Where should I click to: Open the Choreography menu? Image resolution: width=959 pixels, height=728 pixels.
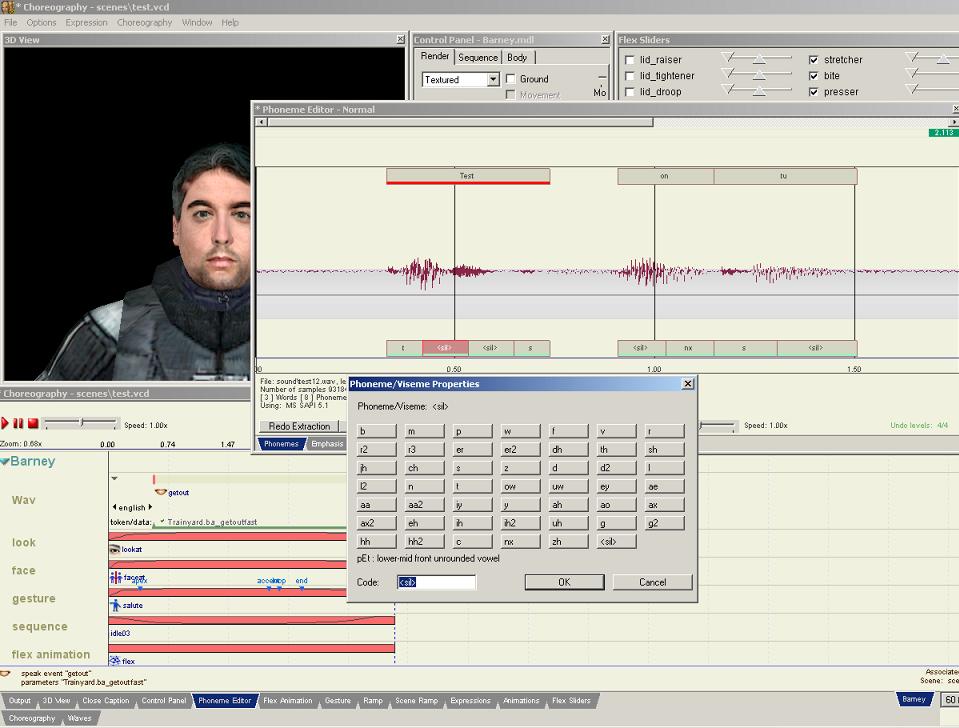coord(144,23)
